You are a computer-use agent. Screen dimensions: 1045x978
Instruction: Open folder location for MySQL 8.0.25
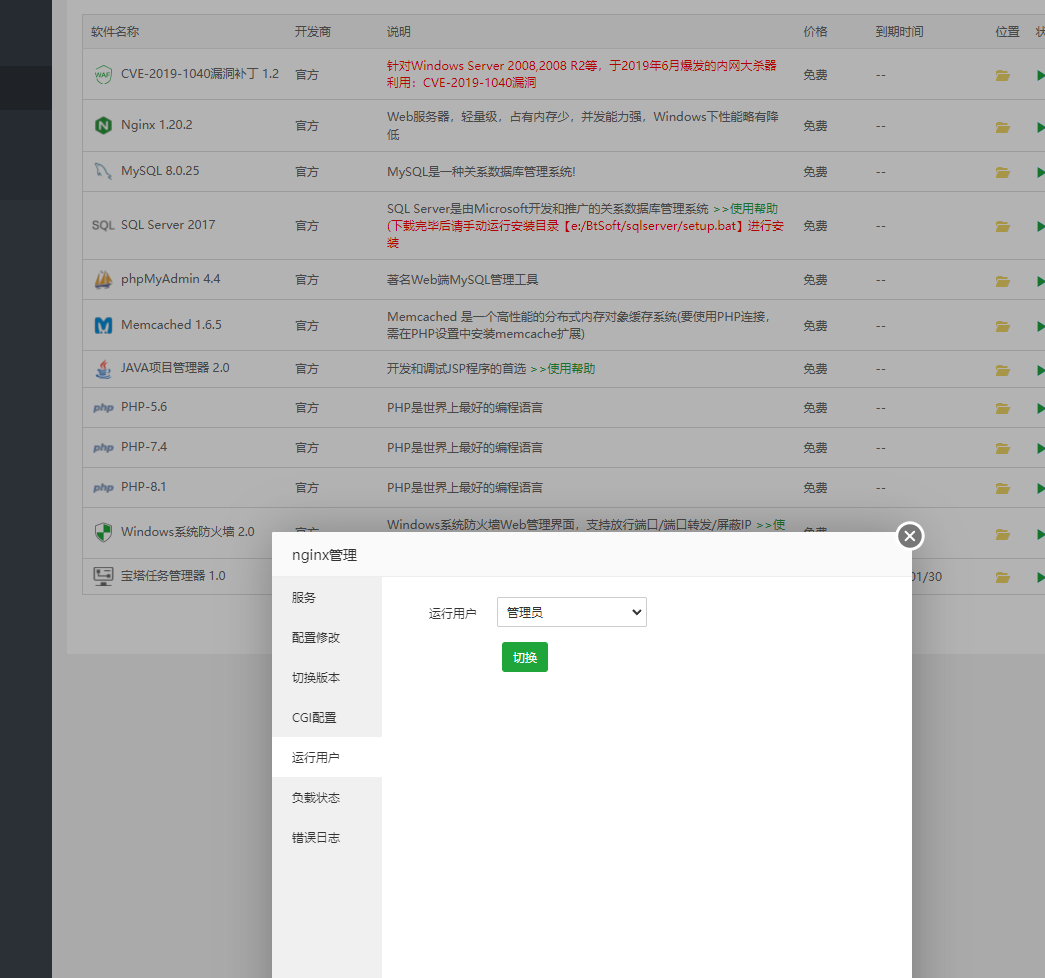1002,173
